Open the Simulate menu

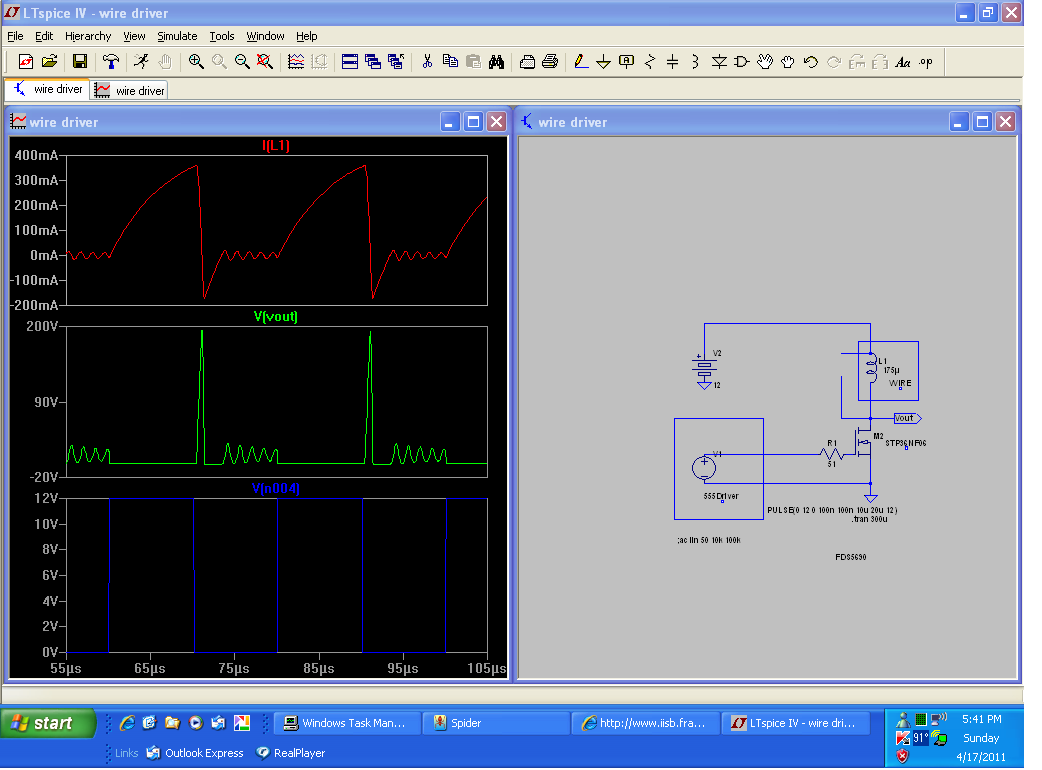(x=177, y=36)
